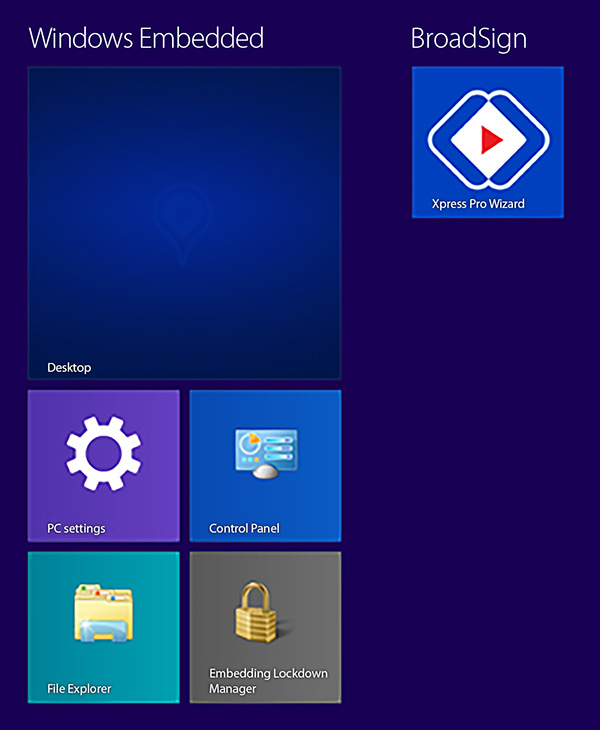Image resolution: width=600 pixels, height=730 pixels.
Task: Open the PC settings gear tile
Action: (x=104, y=466)
